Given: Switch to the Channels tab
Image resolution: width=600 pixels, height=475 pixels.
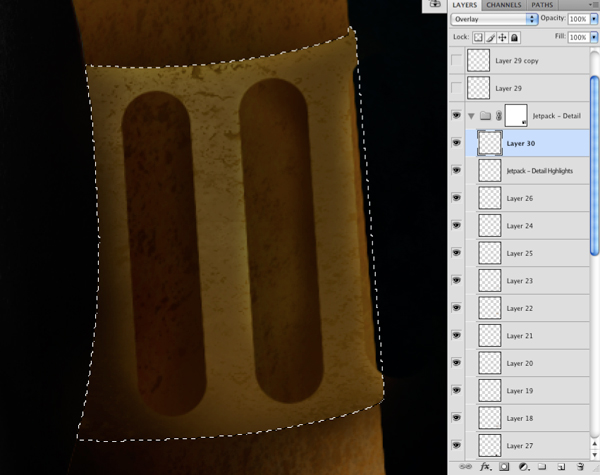Looking at the screenshot, I should coord(504,5).
